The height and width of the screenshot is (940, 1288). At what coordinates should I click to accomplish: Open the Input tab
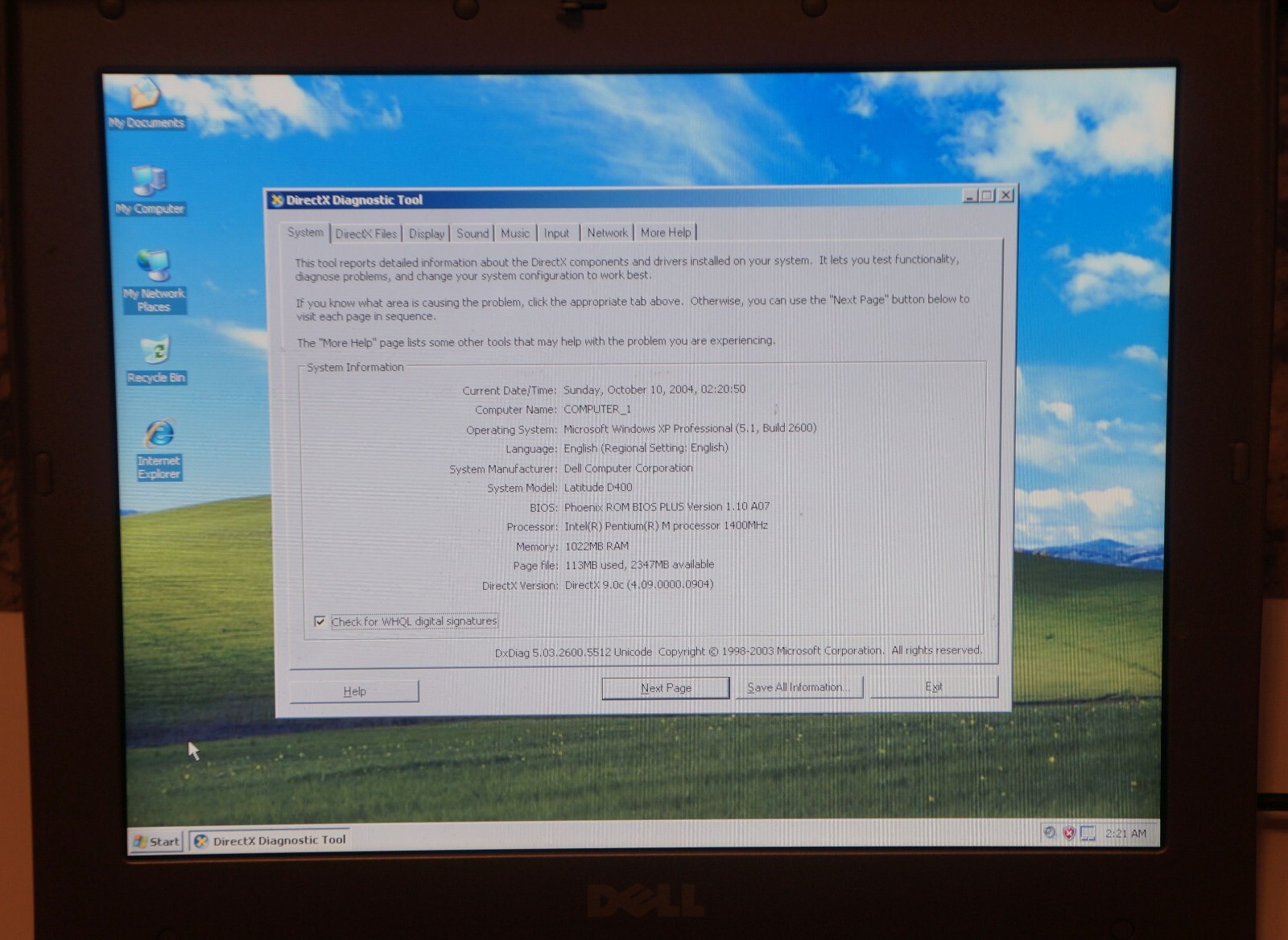click(556, 233)
